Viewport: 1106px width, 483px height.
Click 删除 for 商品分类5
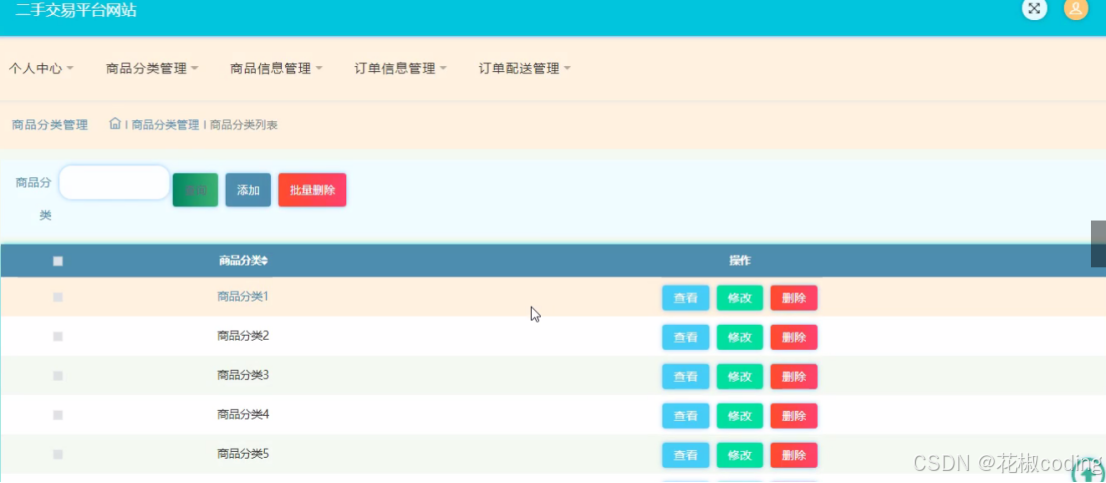794,456
